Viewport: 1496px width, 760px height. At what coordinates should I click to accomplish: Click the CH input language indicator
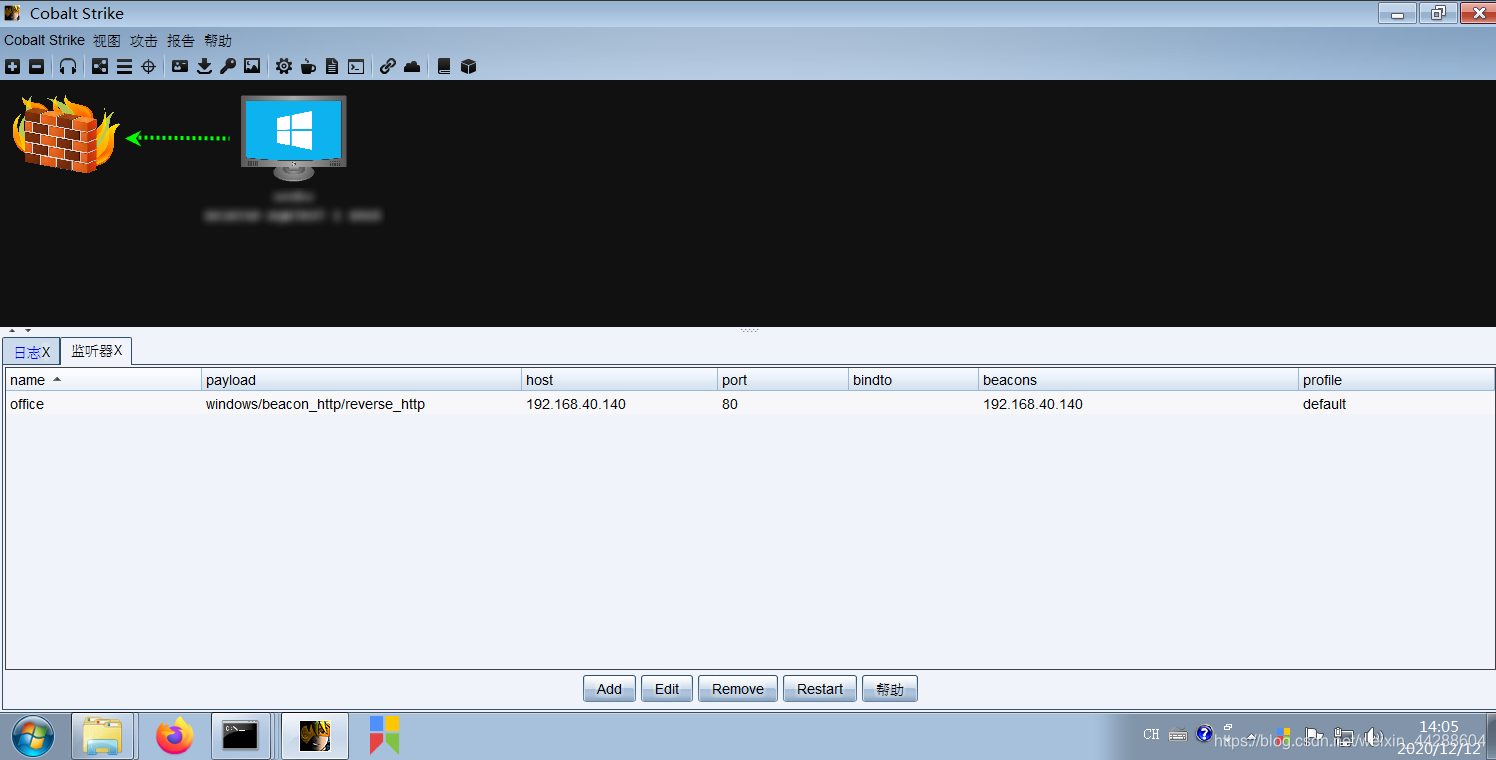1151,734
